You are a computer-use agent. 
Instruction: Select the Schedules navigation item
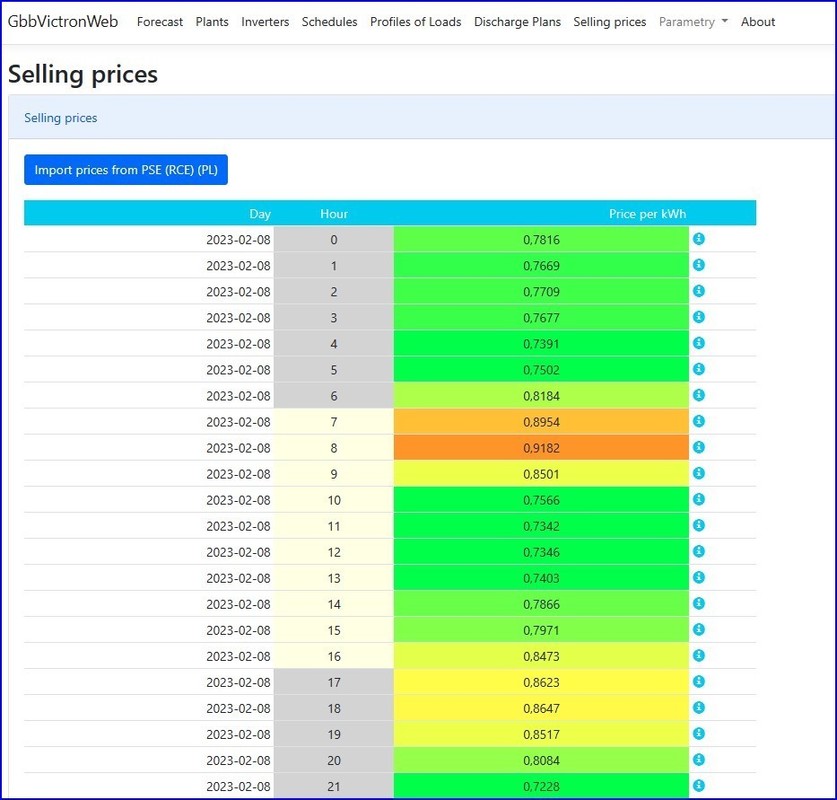[329, 22]
